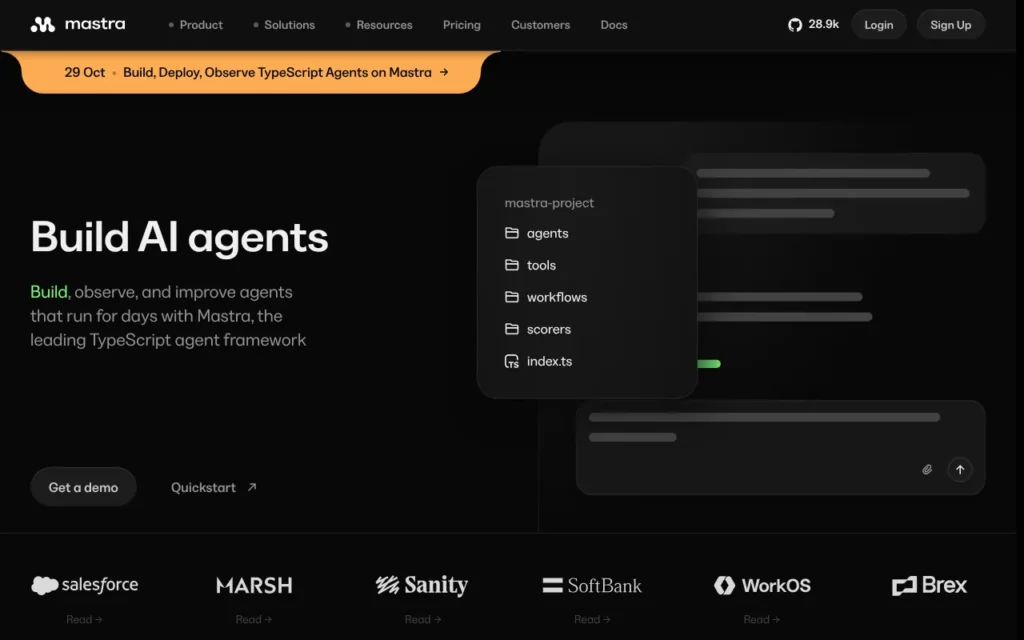The image size is (1024, 640).
Task: Click Read link under Sanity
Action: (x=423, y=619)
